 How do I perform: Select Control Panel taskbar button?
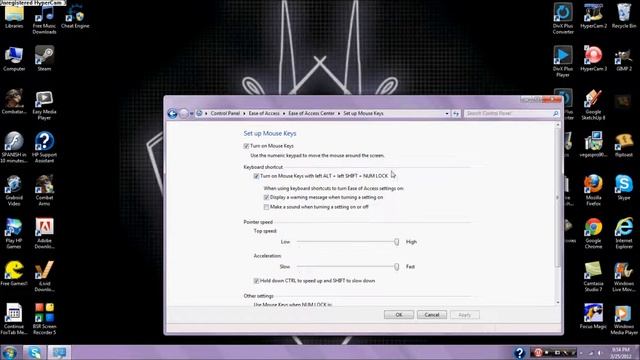(x=59, y=352)
